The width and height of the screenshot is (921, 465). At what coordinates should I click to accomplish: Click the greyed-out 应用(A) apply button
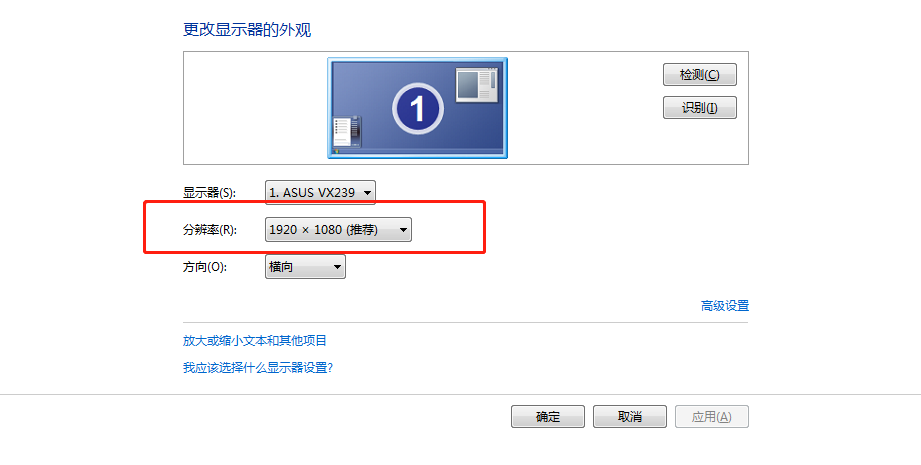click(712, 417)
